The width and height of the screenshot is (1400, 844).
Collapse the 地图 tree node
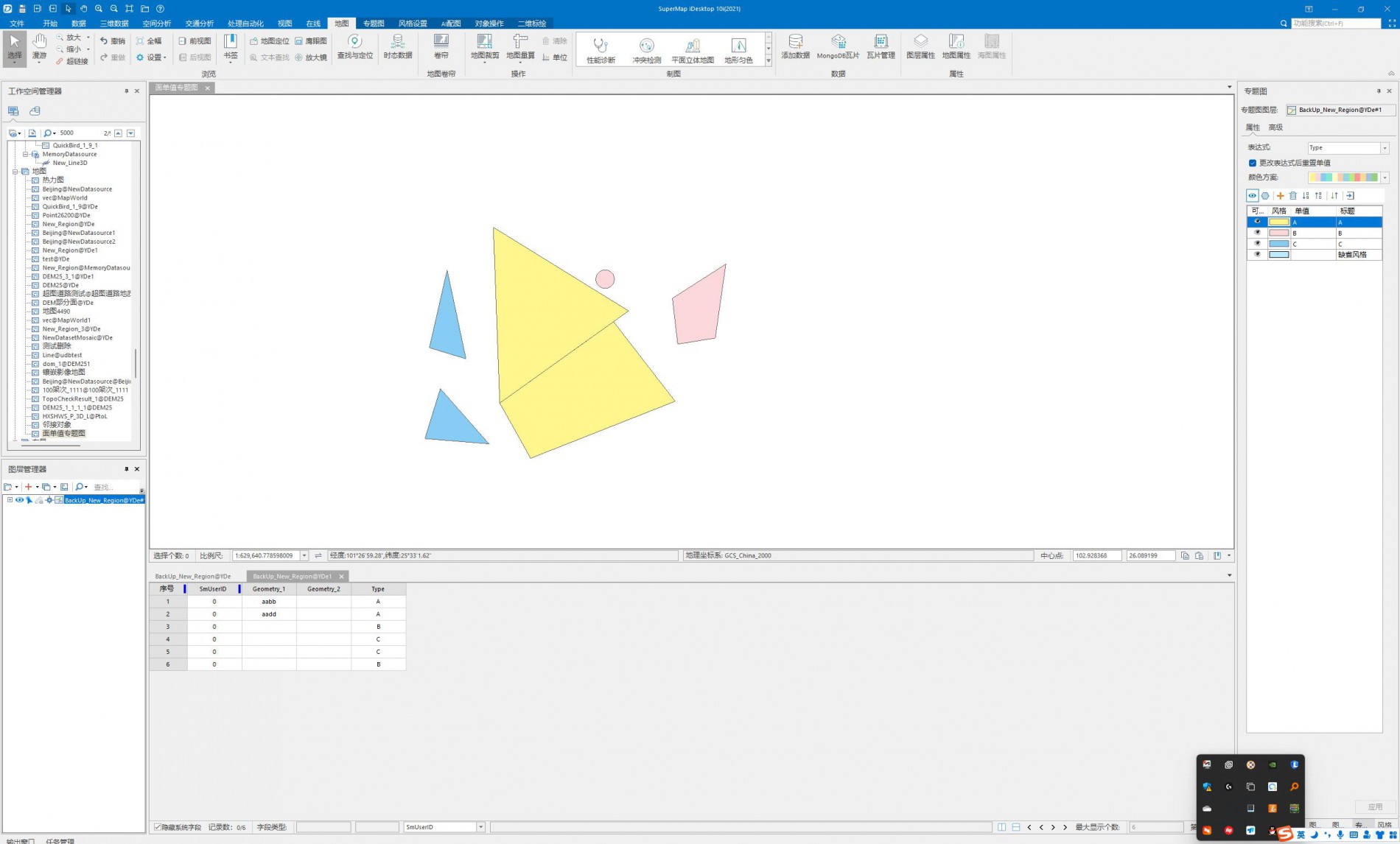15,172
